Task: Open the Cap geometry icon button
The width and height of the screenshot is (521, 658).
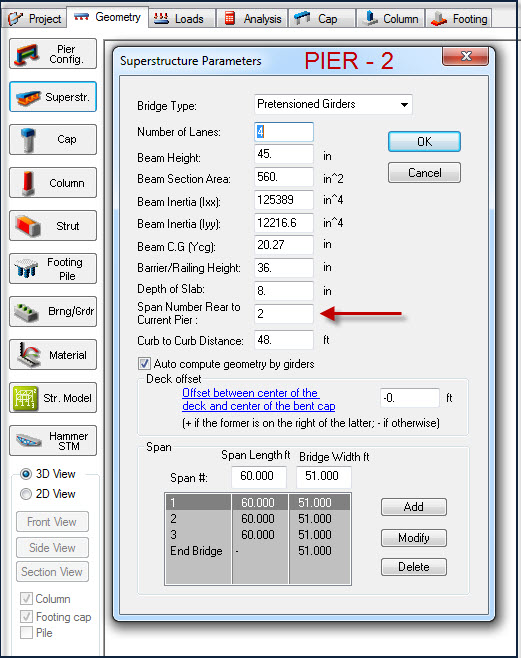Action: [53, 140]
